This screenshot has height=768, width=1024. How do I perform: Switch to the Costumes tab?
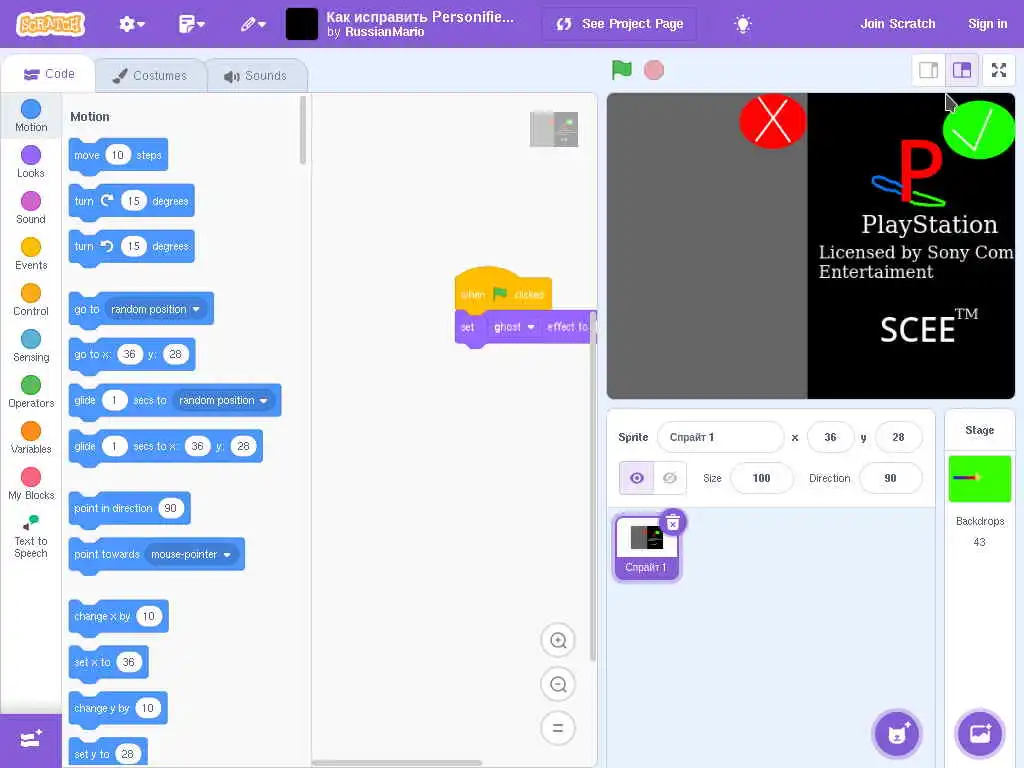[150, 76]
